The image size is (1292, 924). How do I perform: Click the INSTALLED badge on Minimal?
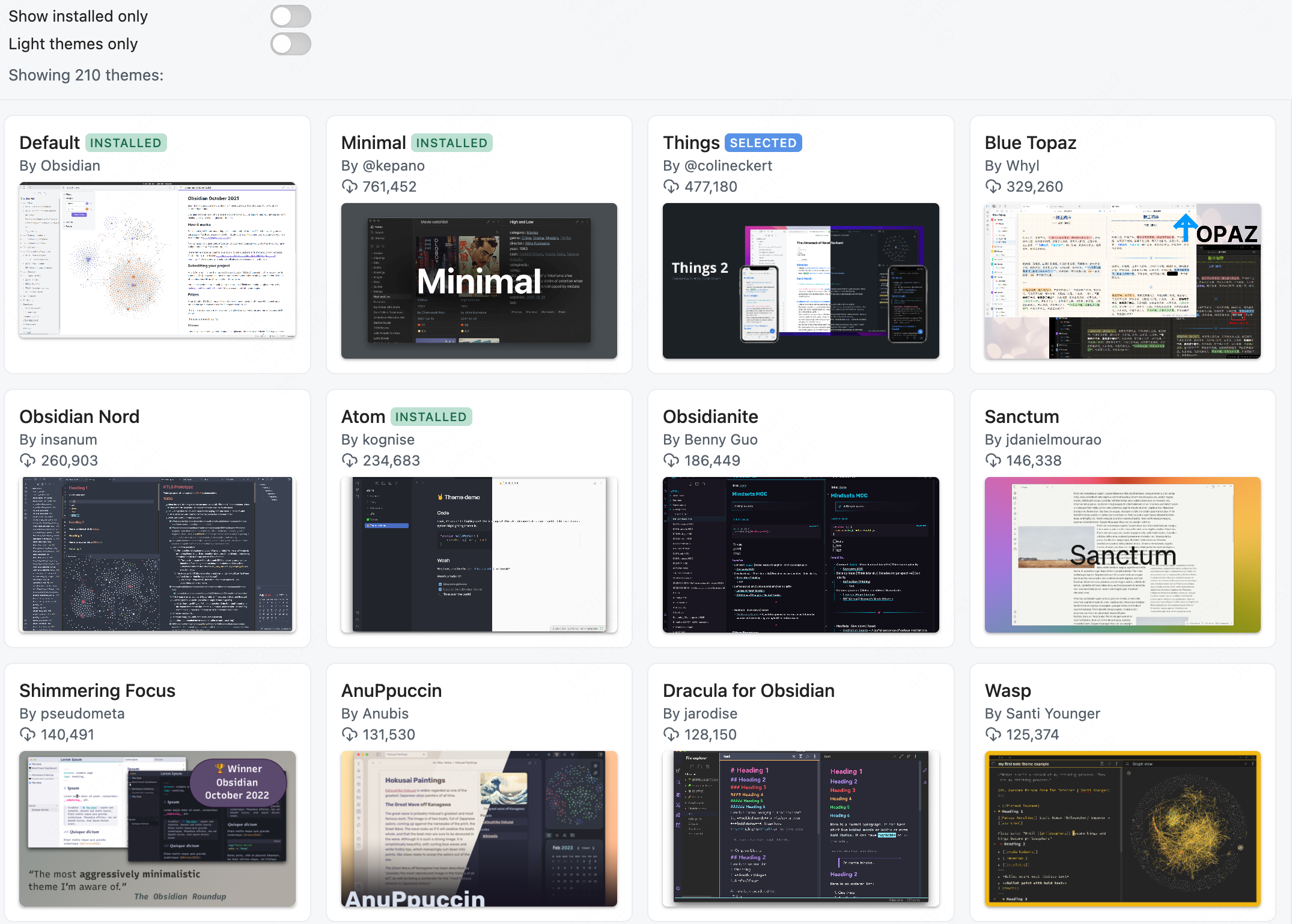451,143
